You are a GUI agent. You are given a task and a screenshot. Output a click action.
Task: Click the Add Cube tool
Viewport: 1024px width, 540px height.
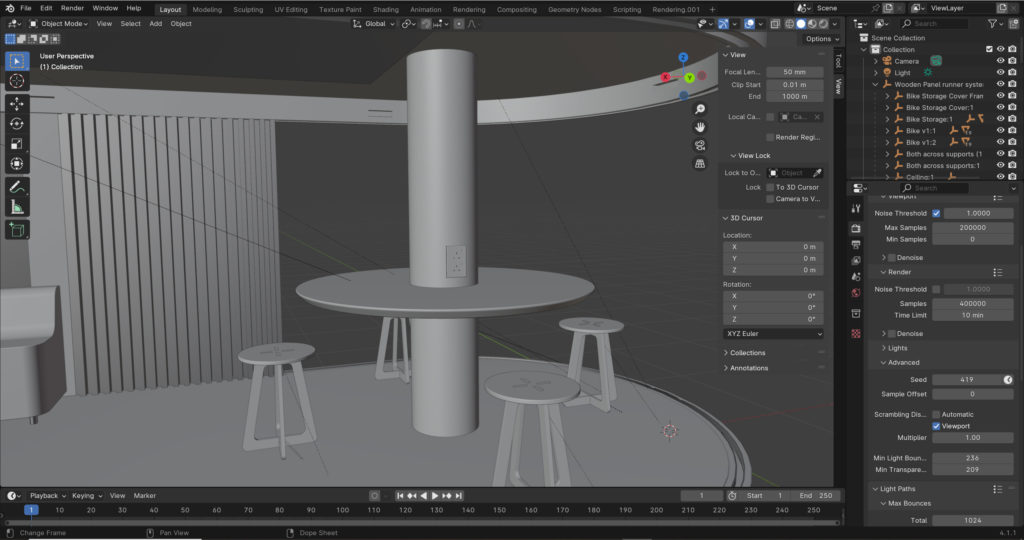(x=16, y=230)
